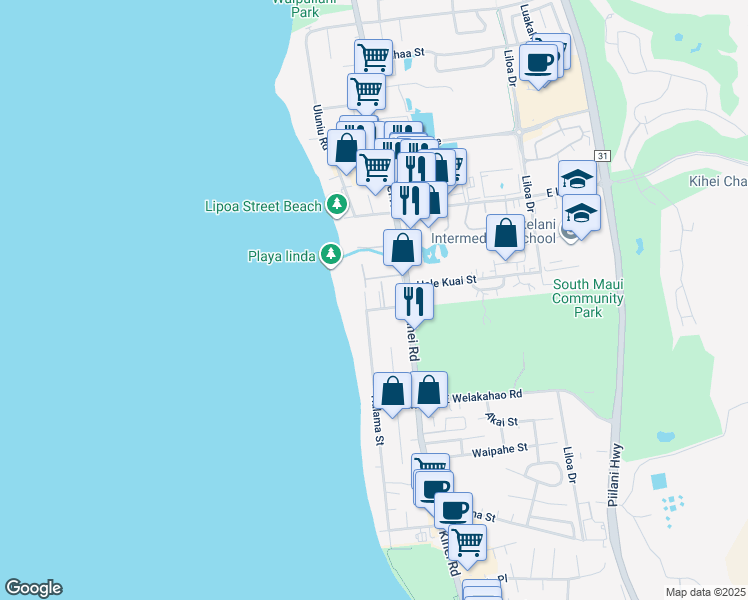Select the South Maui Community Park label
The height and width of the screenshot is (600, 748).
(x=588, y=298)
